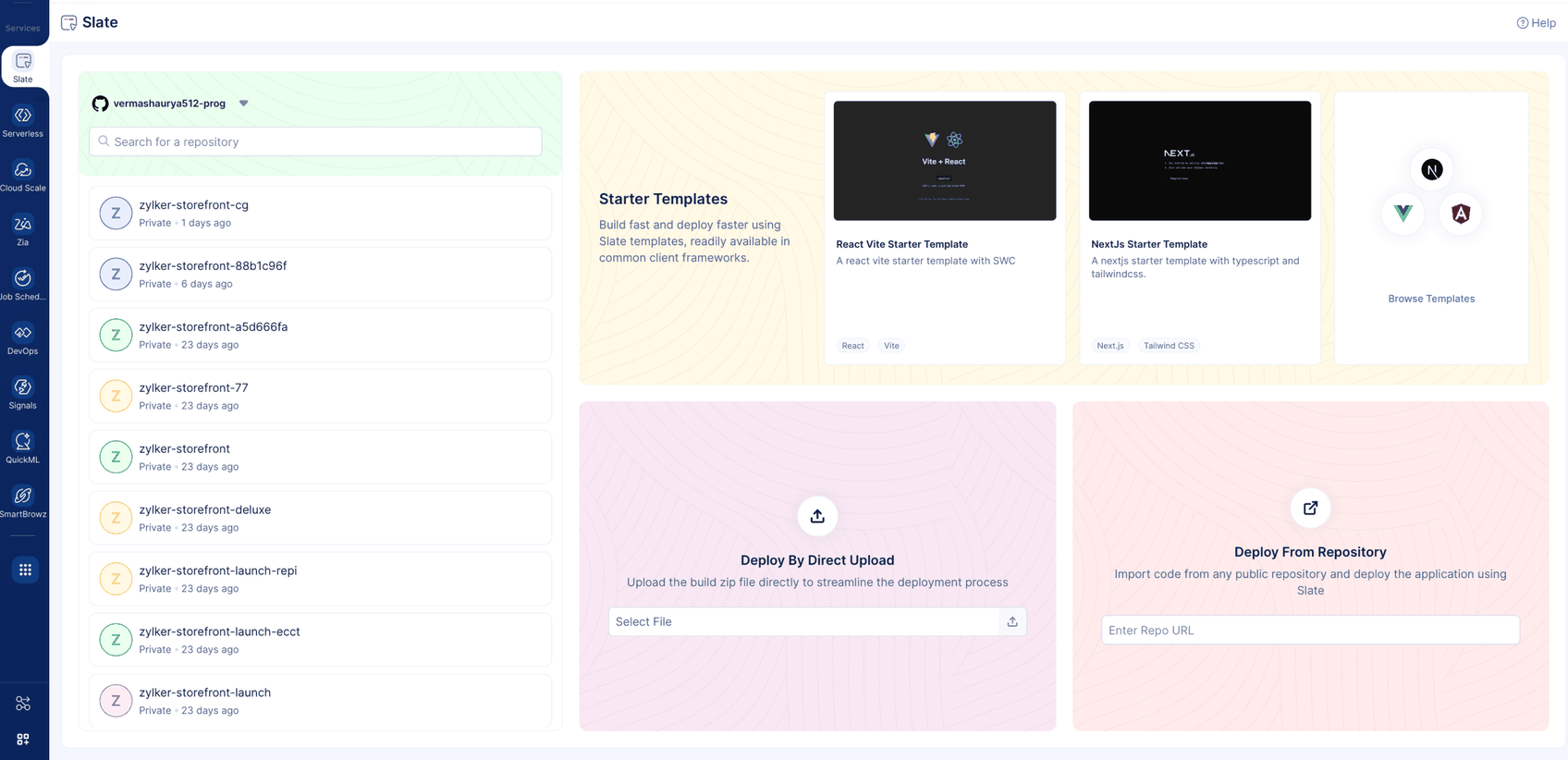Click the Next.js tag chip

[x=1110, y=346]
